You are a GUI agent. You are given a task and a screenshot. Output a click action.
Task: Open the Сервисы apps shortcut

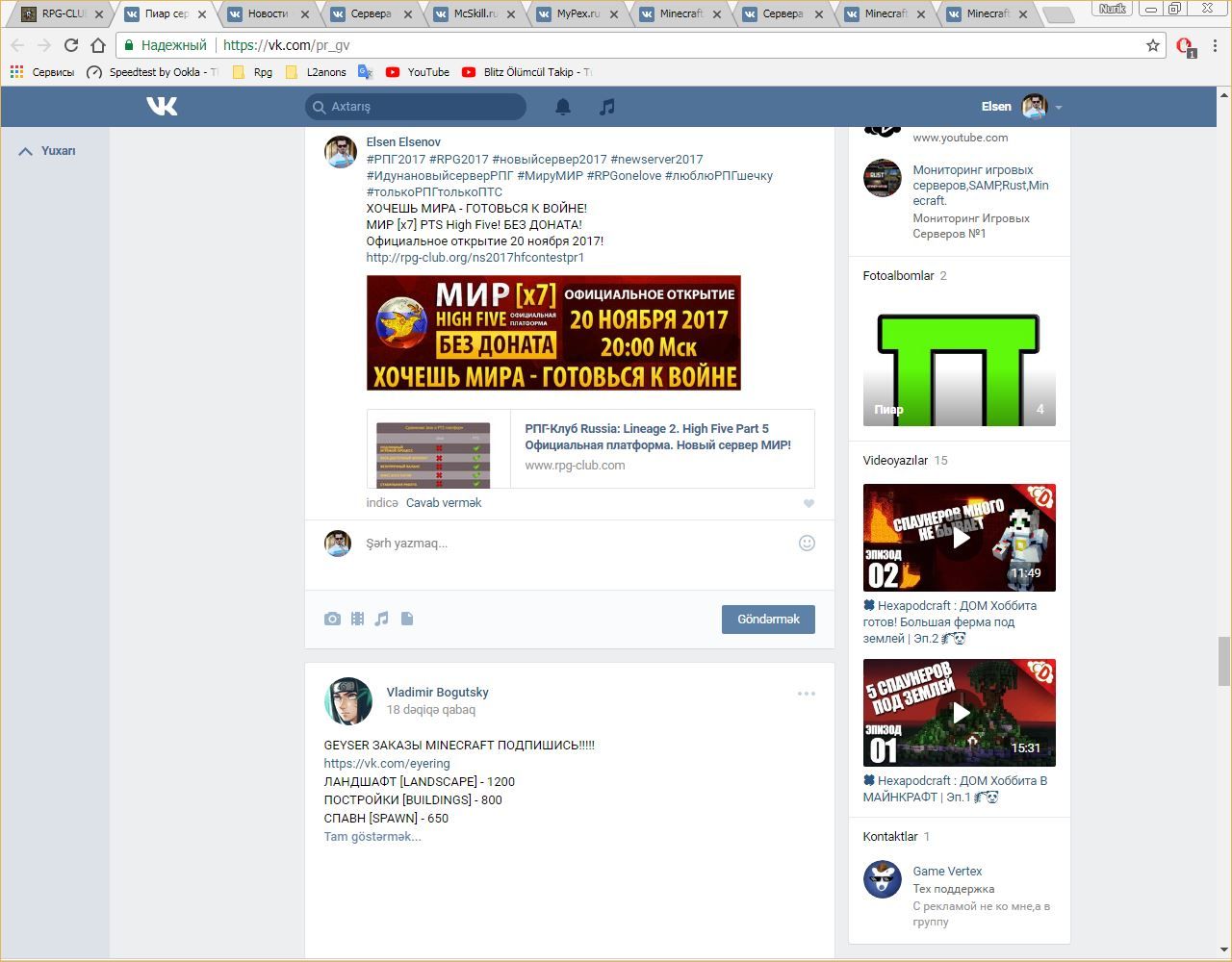click(x=41, y=72)
